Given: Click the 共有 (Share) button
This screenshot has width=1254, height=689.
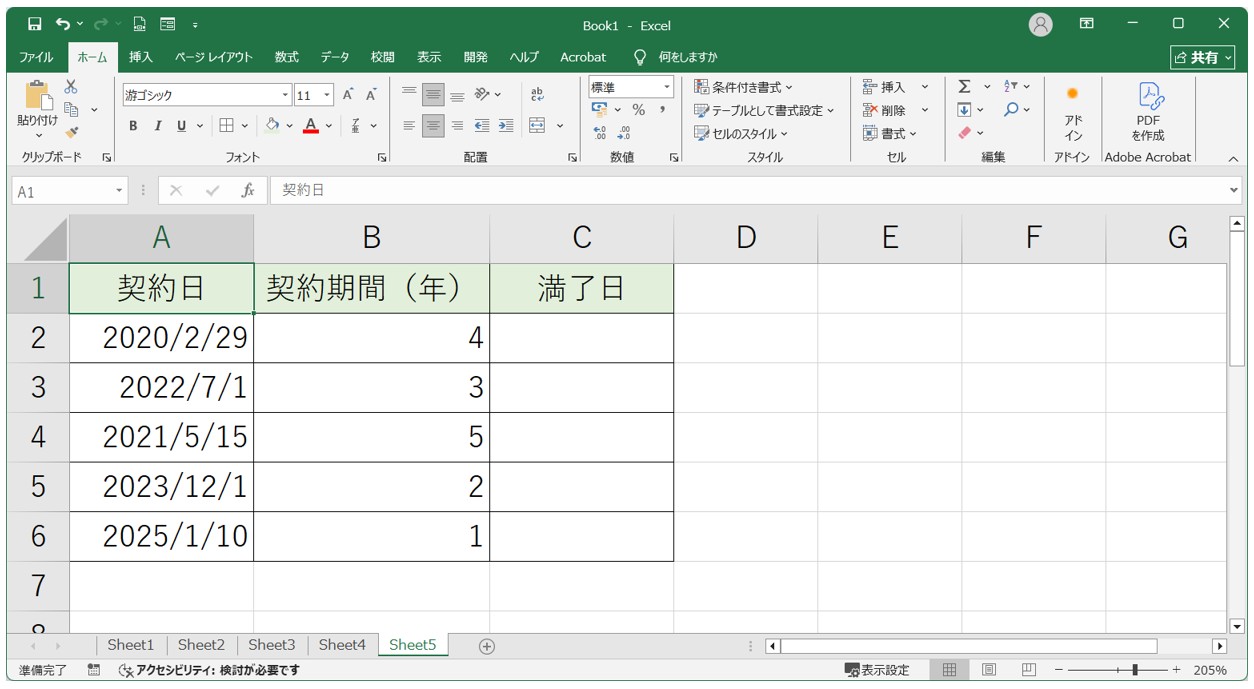Looking at the screenshot, I should tap(1202, 57).
